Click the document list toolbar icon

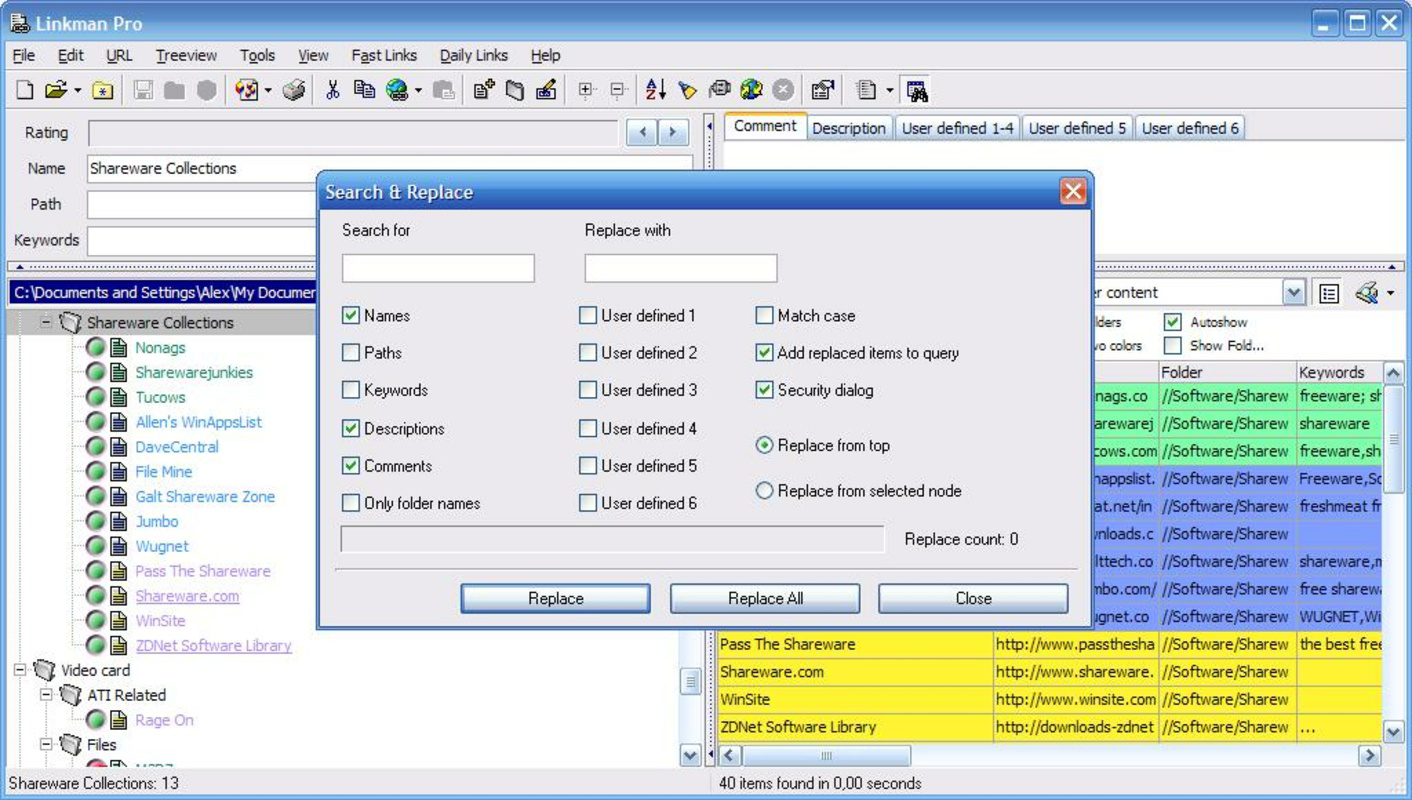(x=866, y=90)
